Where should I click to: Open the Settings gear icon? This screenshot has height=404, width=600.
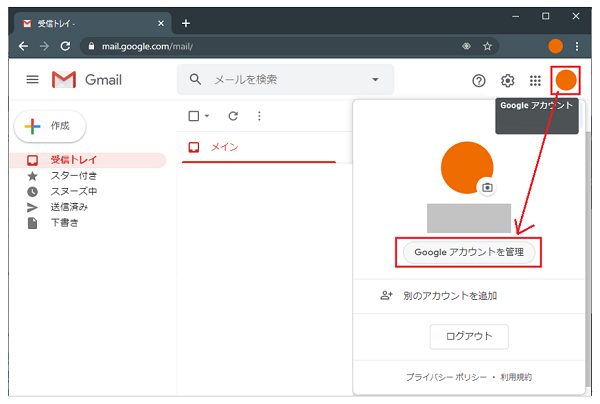coord(507,81)
